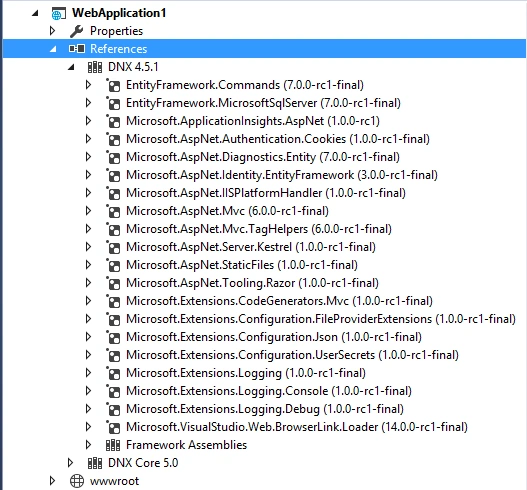Screen dimensions: 527x490
Task: Expand the Properties node arrow
Action: 52,31
